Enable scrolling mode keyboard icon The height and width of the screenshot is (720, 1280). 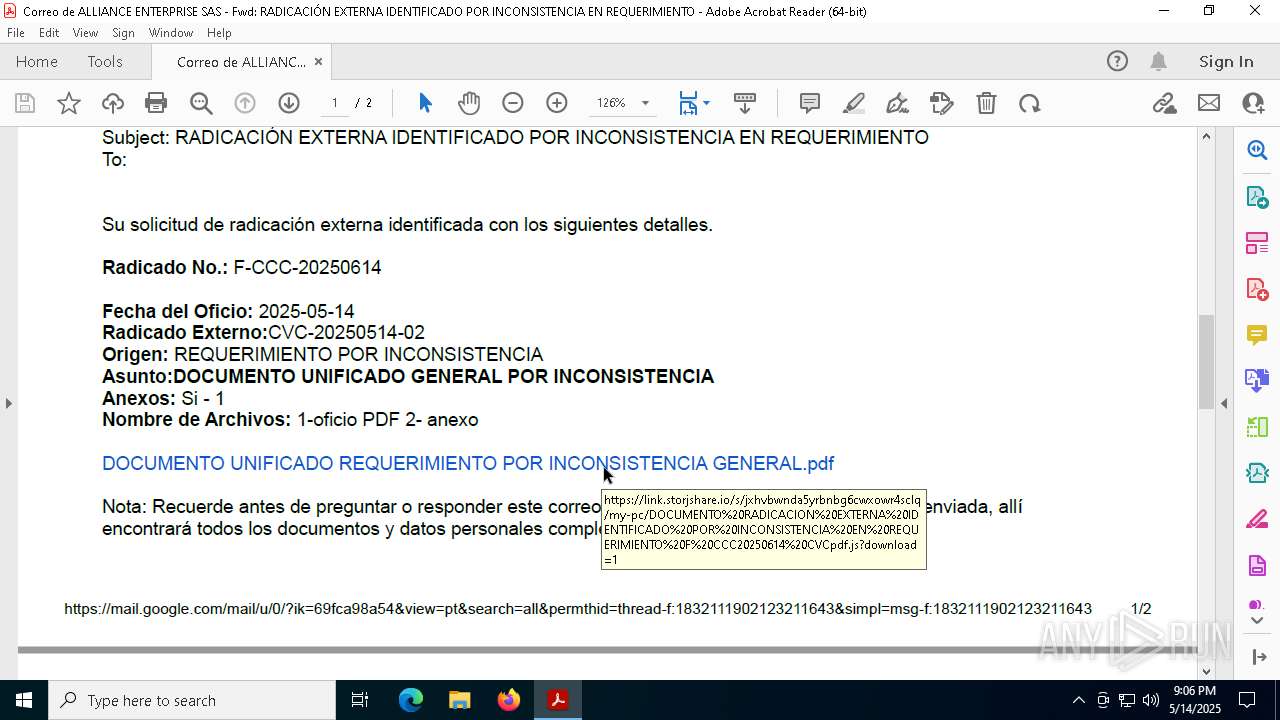(745, 103)
